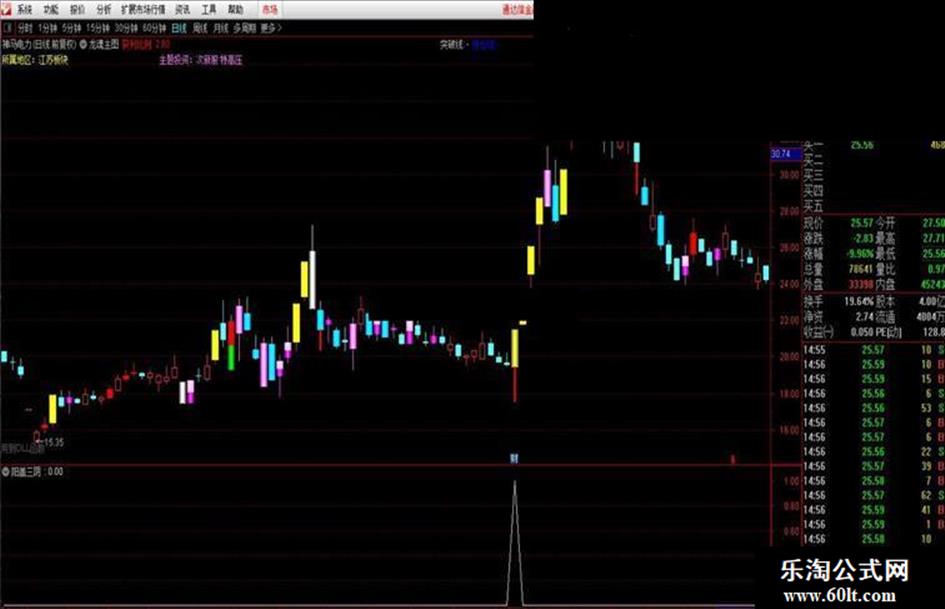Open the 功能 menu
Image resolution: width=945 pixels, height=609 pixels.
point(51,10)
